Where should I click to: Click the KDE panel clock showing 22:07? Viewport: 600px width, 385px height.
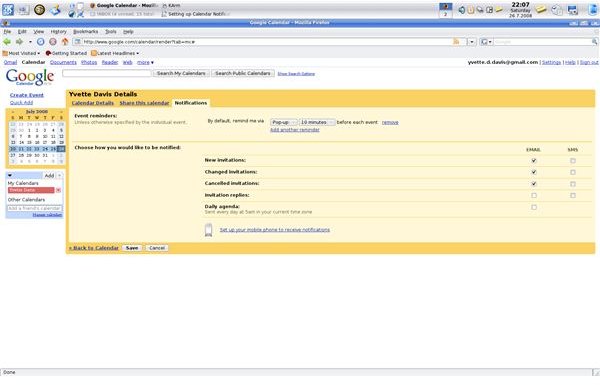520,10
